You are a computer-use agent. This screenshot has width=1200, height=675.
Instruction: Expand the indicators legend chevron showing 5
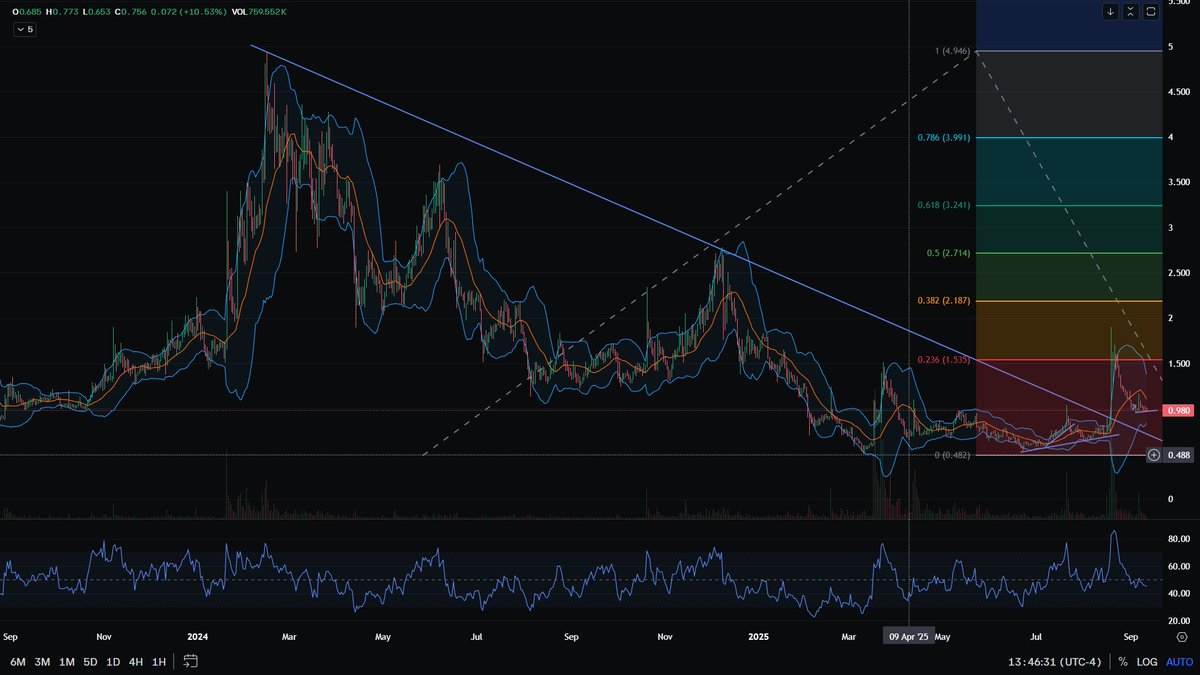point(25,30)
